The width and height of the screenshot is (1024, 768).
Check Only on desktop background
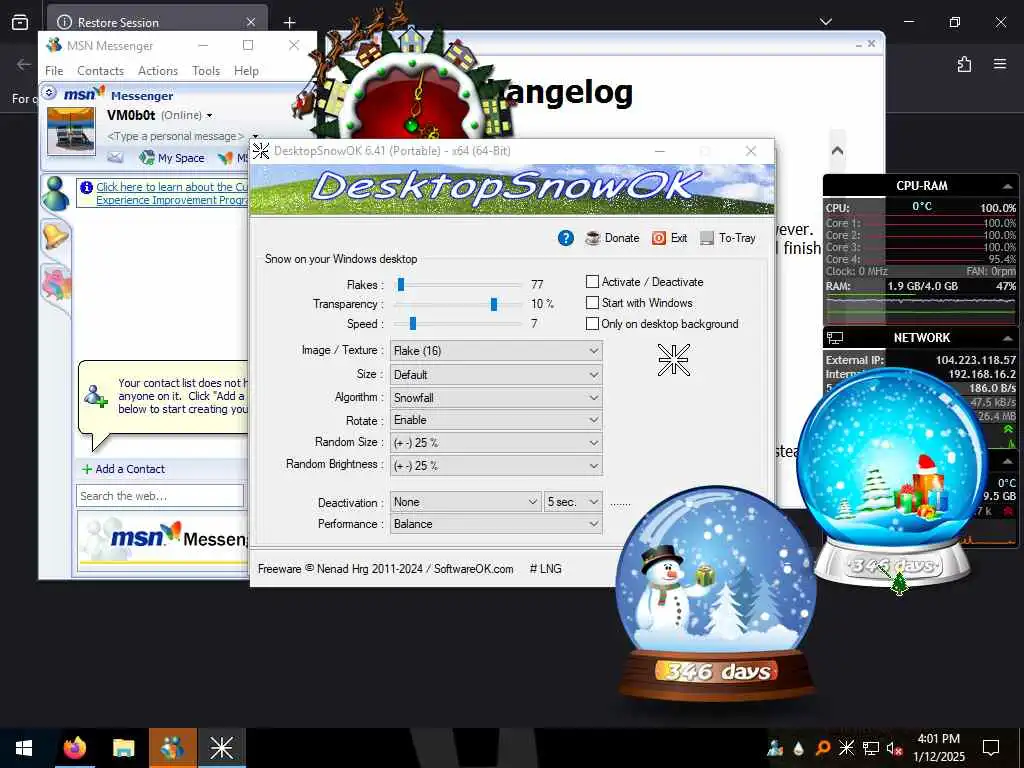pyautogui.click(x=592, y=323)
